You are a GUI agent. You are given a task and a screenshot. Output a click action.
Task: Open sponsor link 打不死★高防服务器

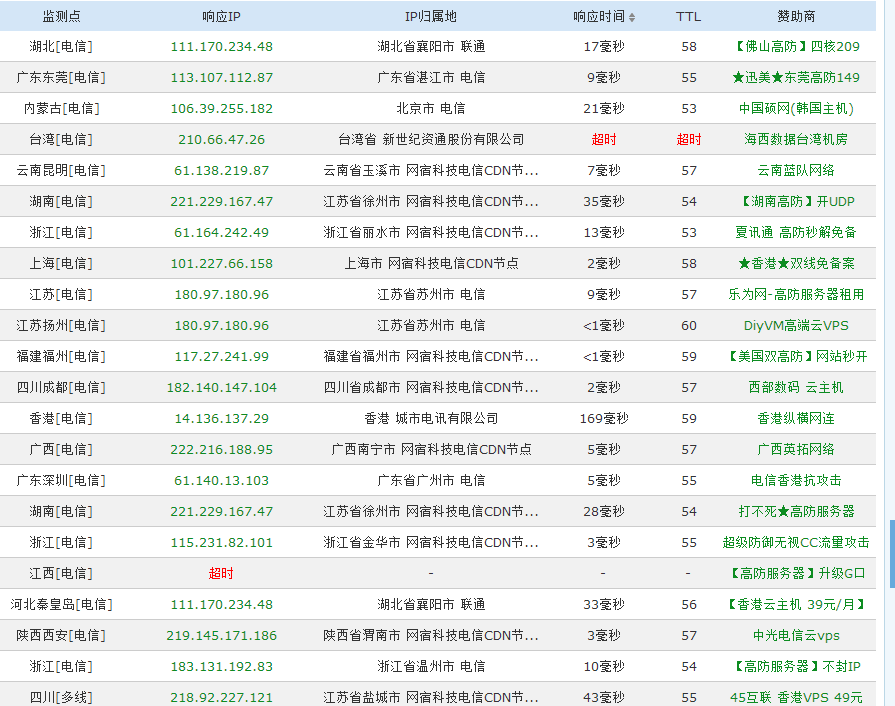pyautogui.click(x=796, y=511)
